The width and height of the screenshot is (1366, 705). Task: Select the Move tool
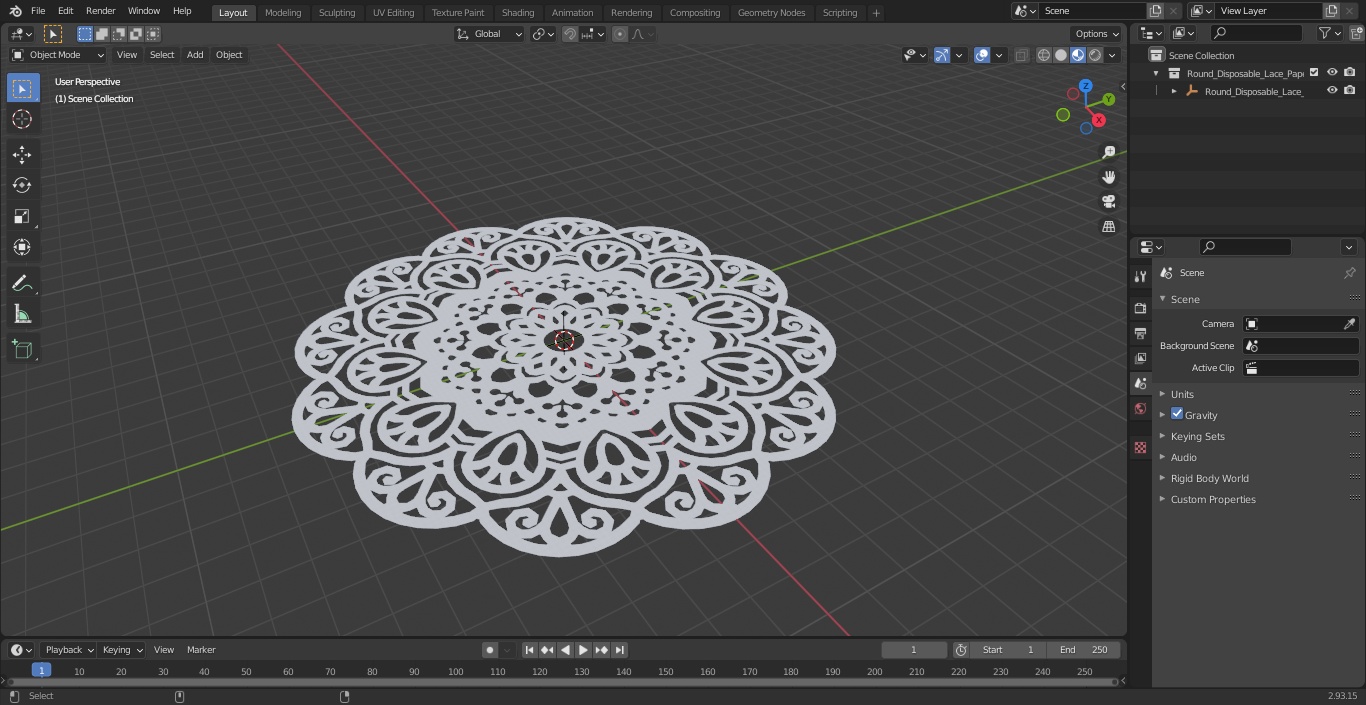22,154
